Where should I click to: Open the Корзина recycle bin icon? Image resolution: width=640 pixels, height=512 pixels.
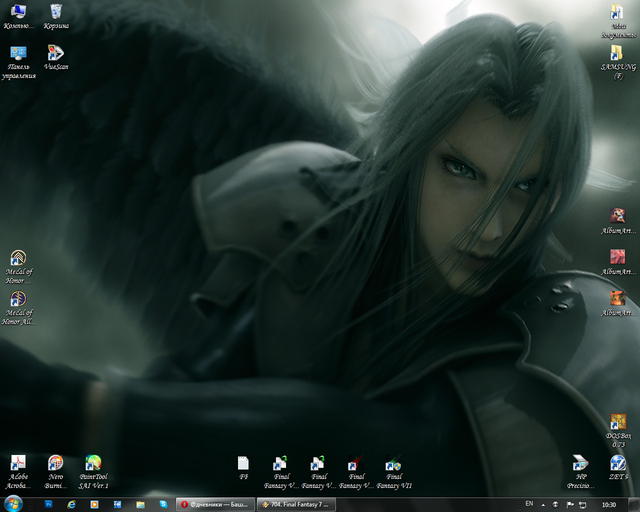56,16
